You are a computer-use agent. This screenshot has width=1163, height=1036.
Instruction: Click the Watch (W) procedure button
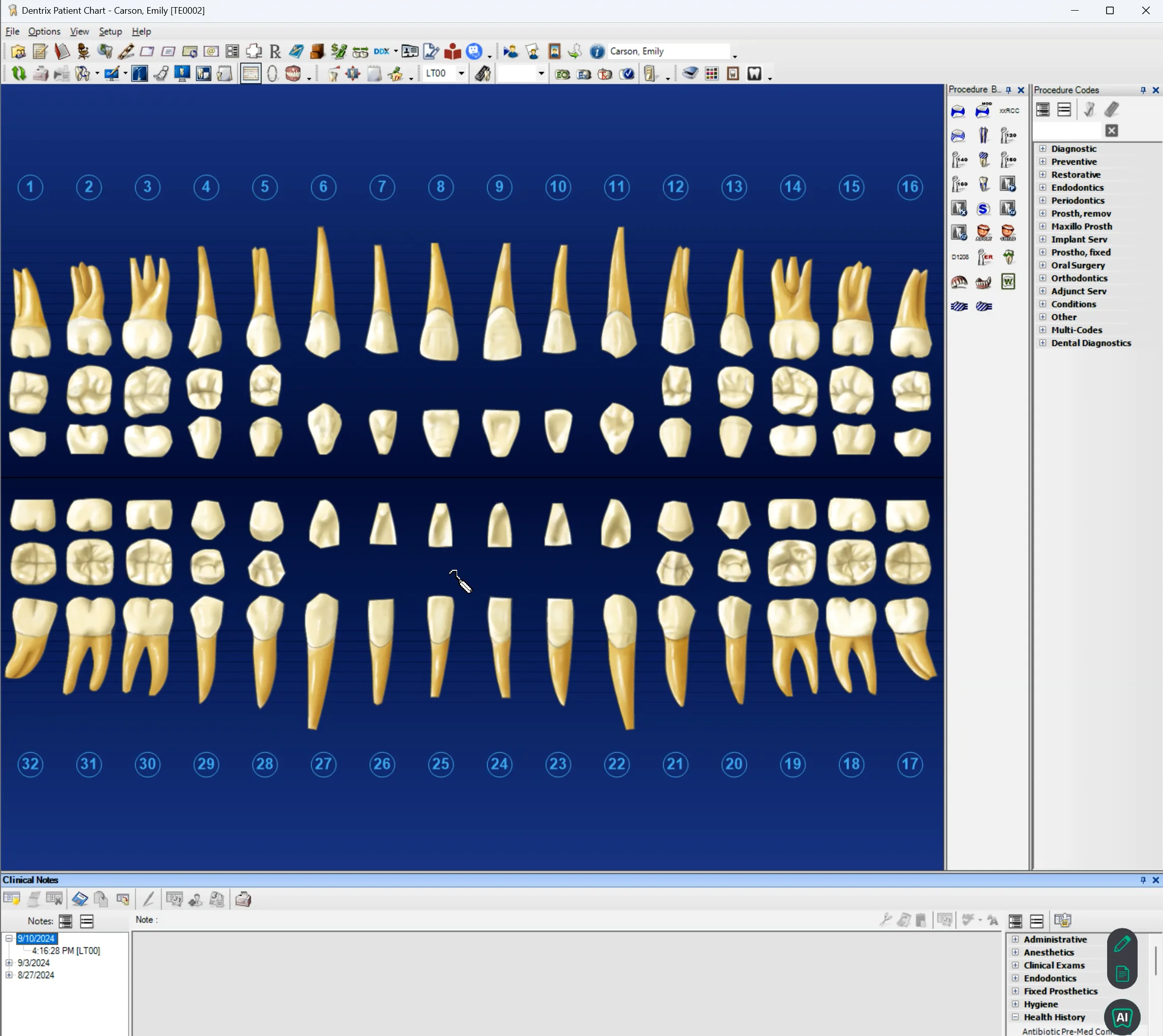click(x=1009, y=282)
